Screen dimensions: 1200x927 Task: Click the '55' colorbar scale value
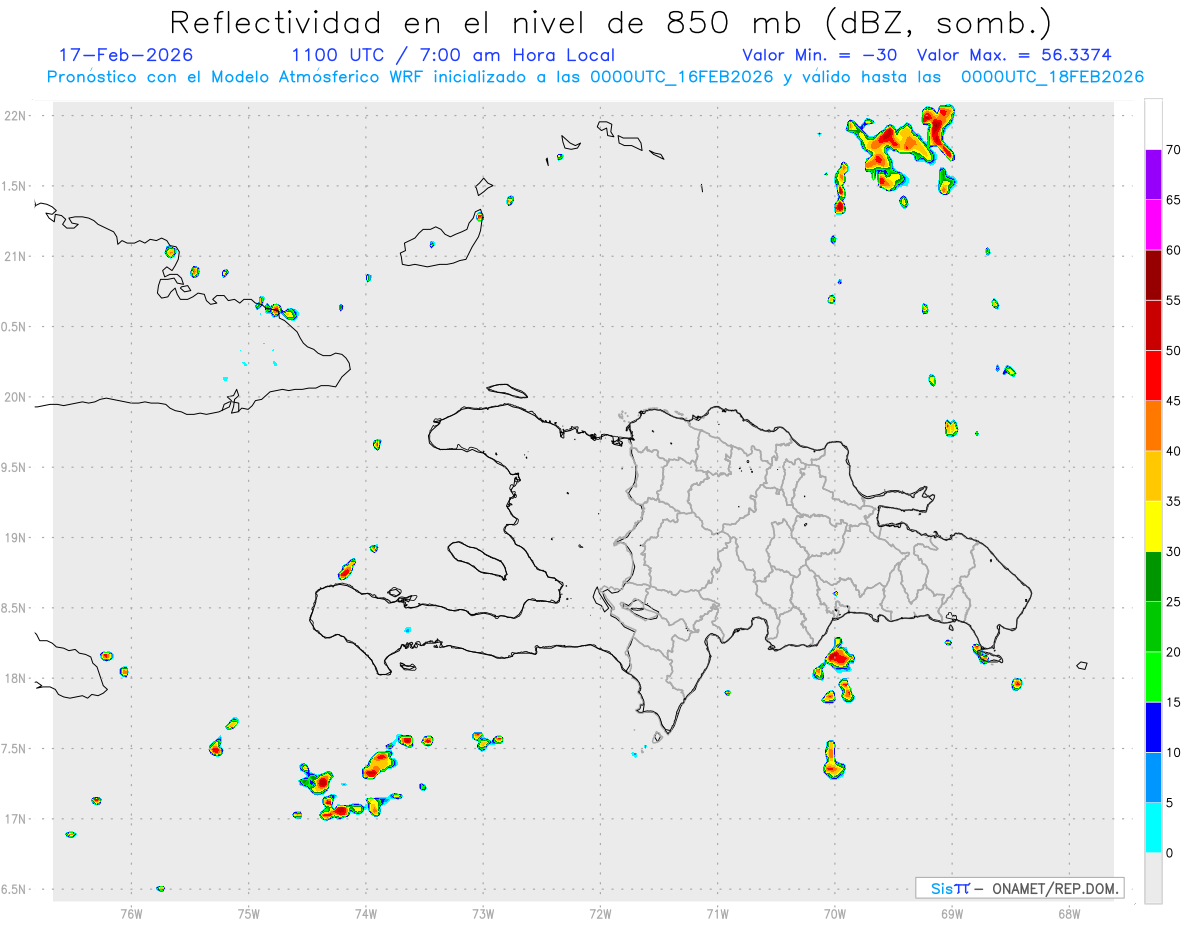pos(1174,300)
